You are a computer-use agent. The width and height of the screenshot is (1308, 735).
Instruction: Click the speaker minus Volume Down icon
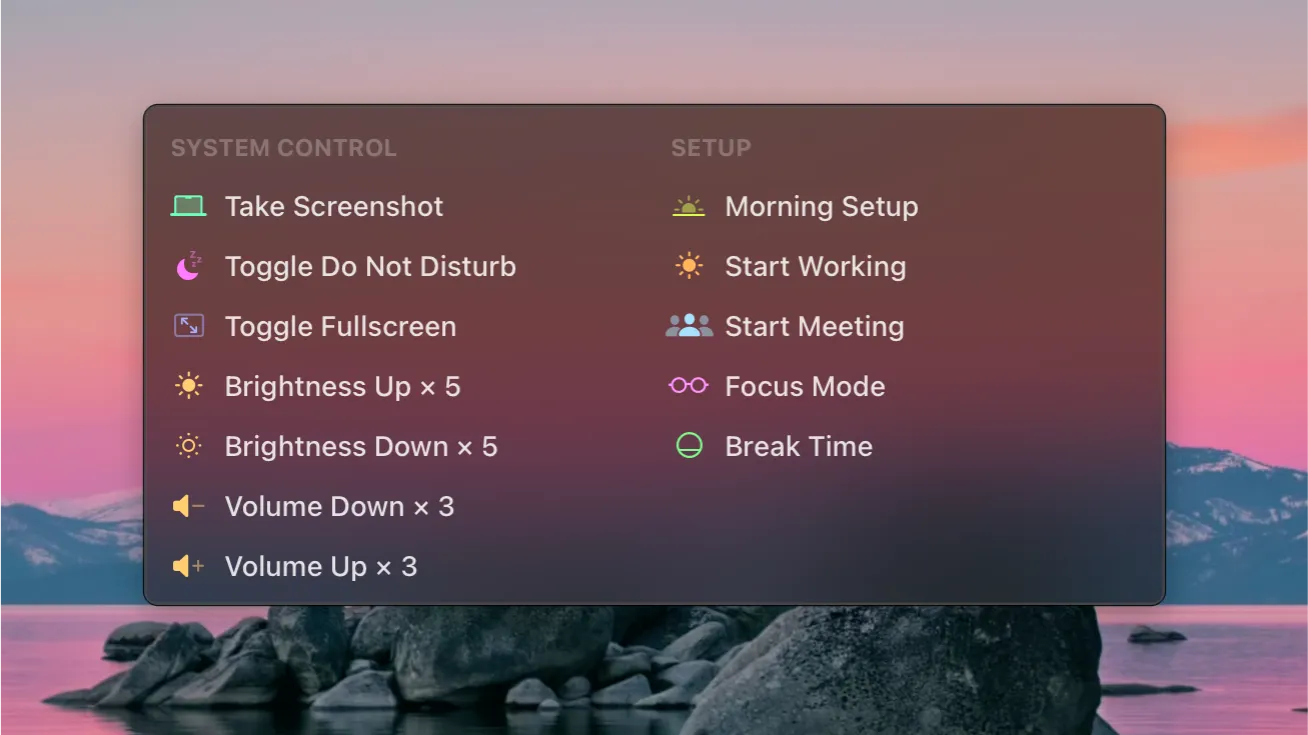(x=188, y=507)
